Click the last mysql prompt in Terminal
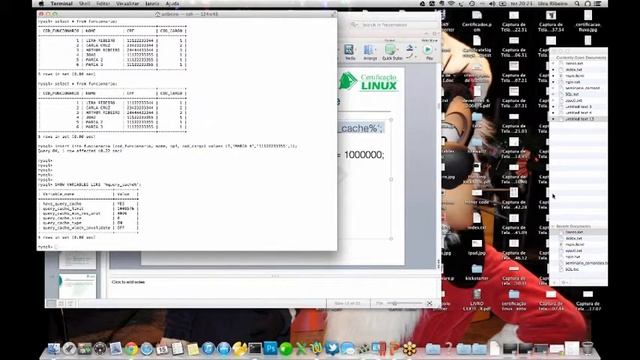This screenshot has width=640, height=360. pos(45,247)
